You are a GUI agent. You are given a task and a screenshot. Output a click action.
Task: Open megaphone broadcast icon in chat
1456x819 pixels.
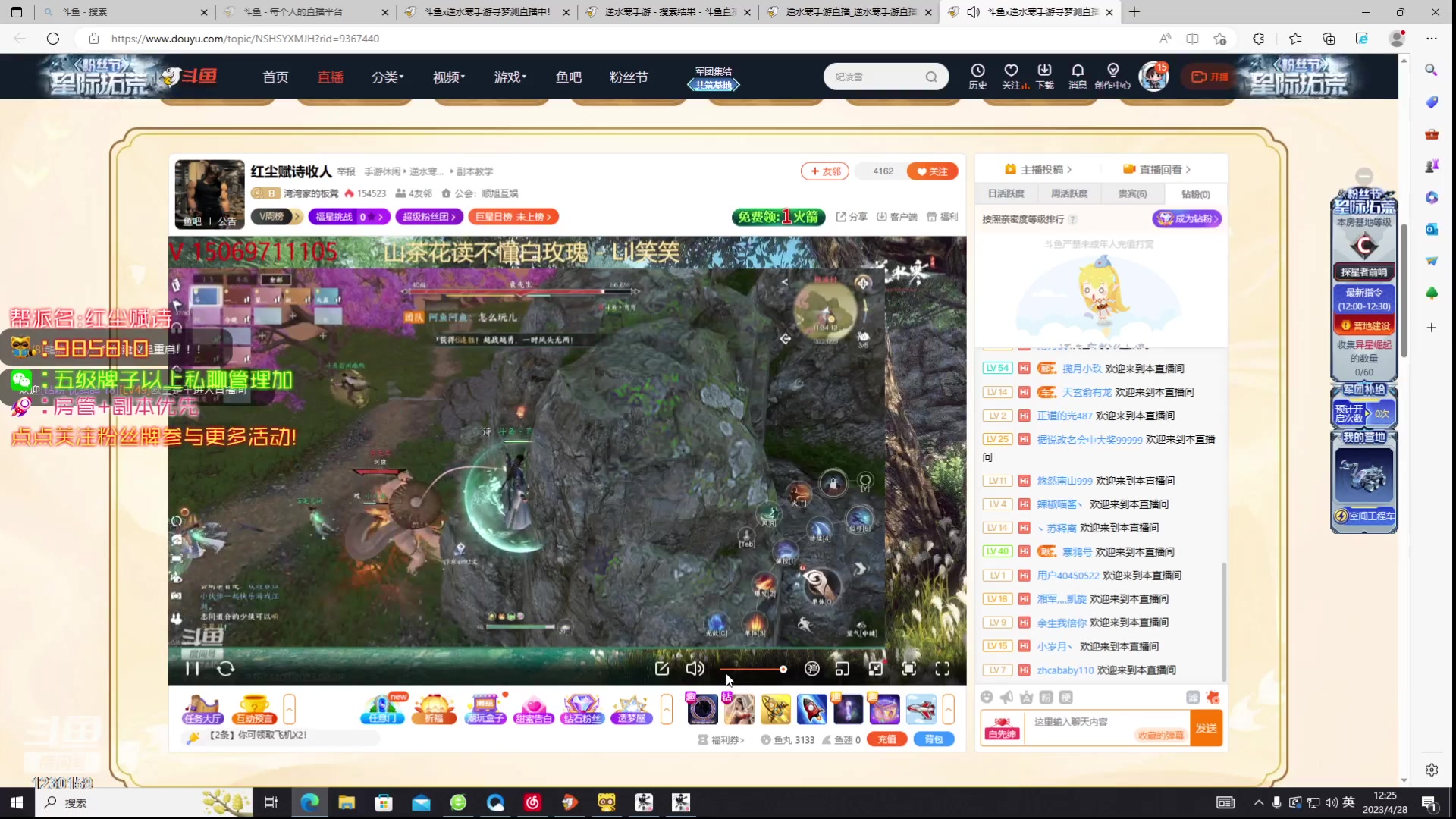pyautogui.click(x=1006, y=698)
